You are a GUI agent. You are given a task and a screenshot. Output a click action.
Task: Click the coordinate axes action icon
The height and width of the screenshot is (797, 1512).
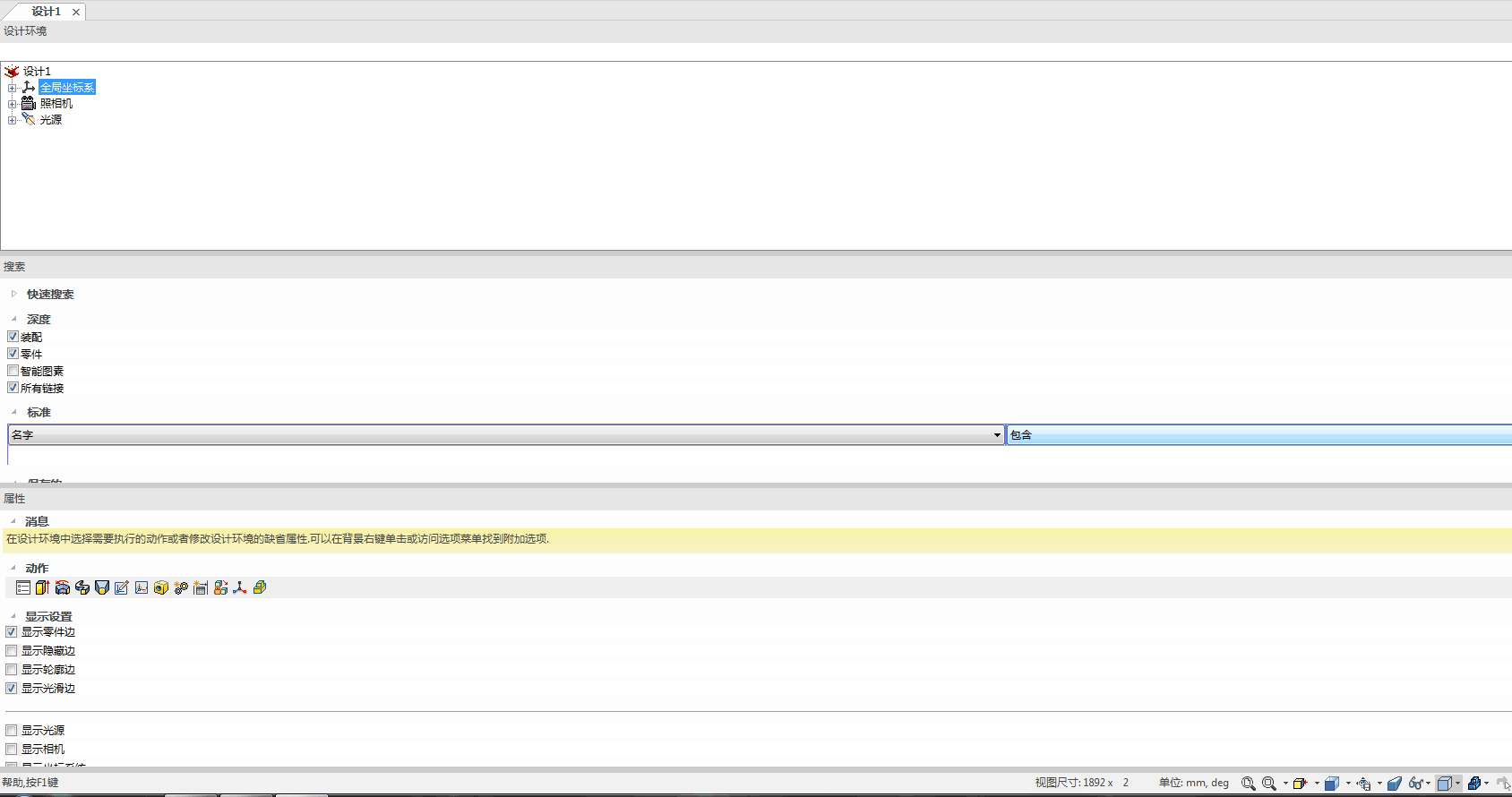click(x=240, y=587)
